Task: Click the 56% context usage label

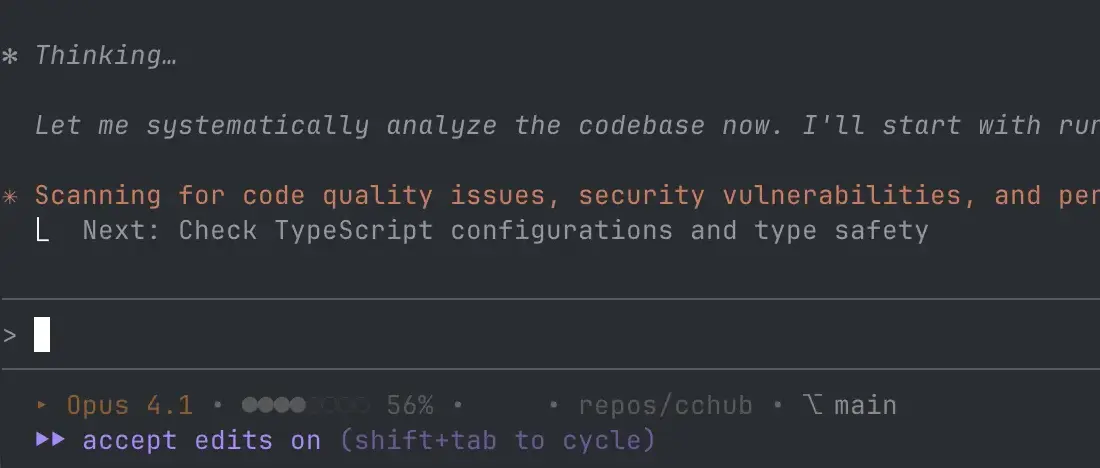Action: coord(410,405)
